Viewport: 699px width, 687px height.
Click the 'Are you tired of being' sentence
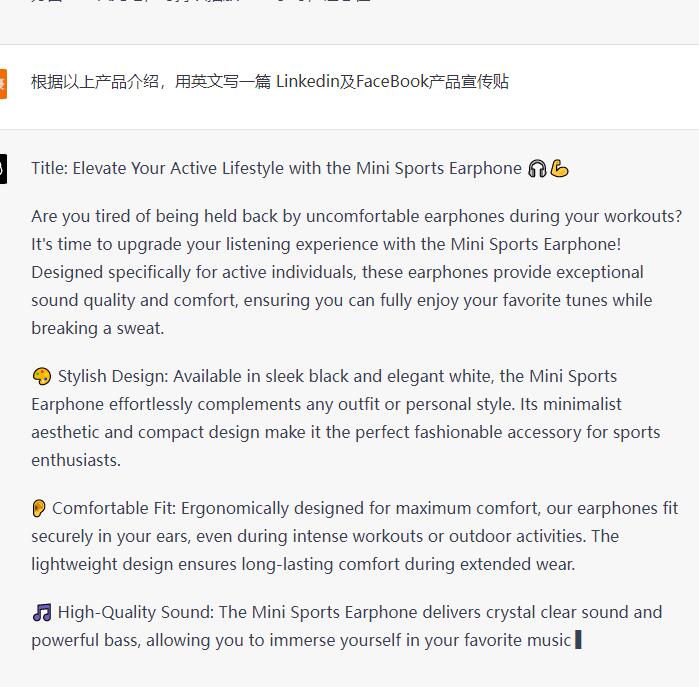[357, 216]
